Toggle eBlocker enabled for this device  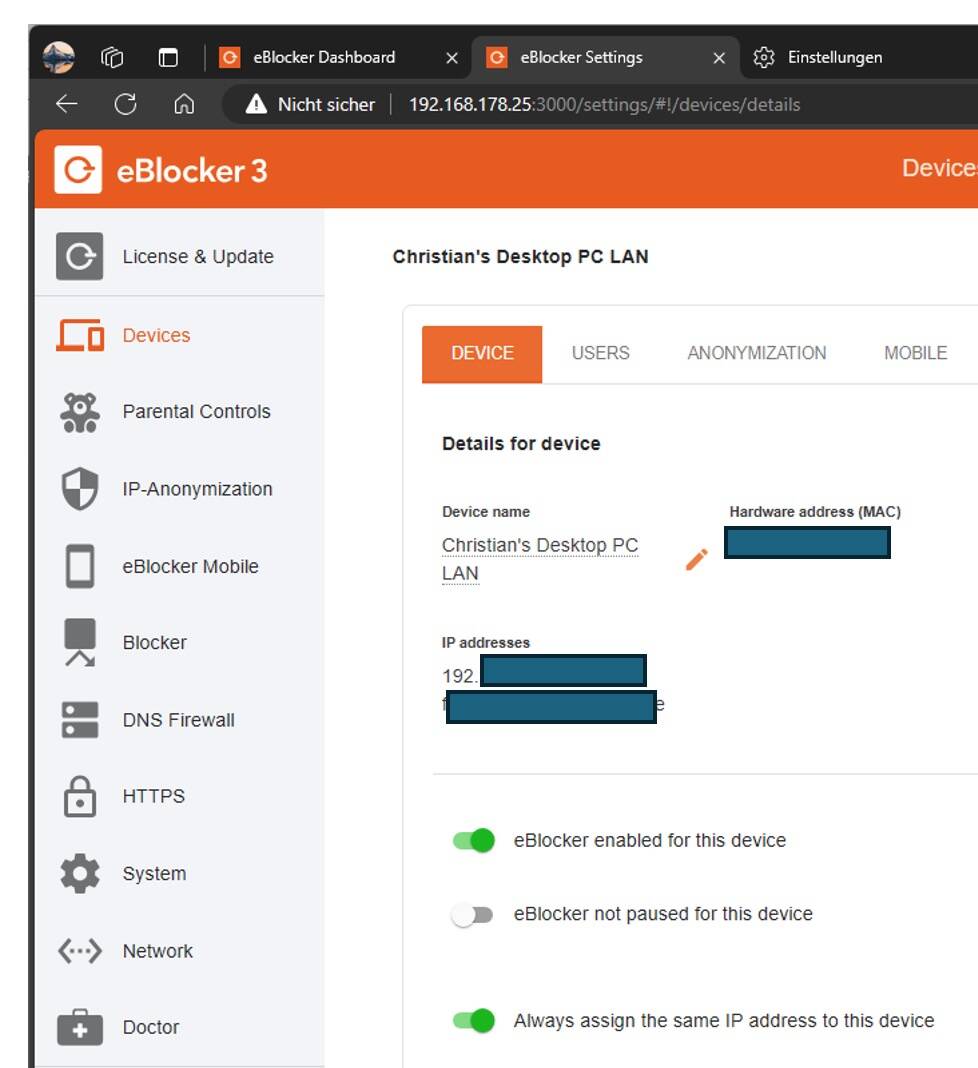[x=474, y=841]
